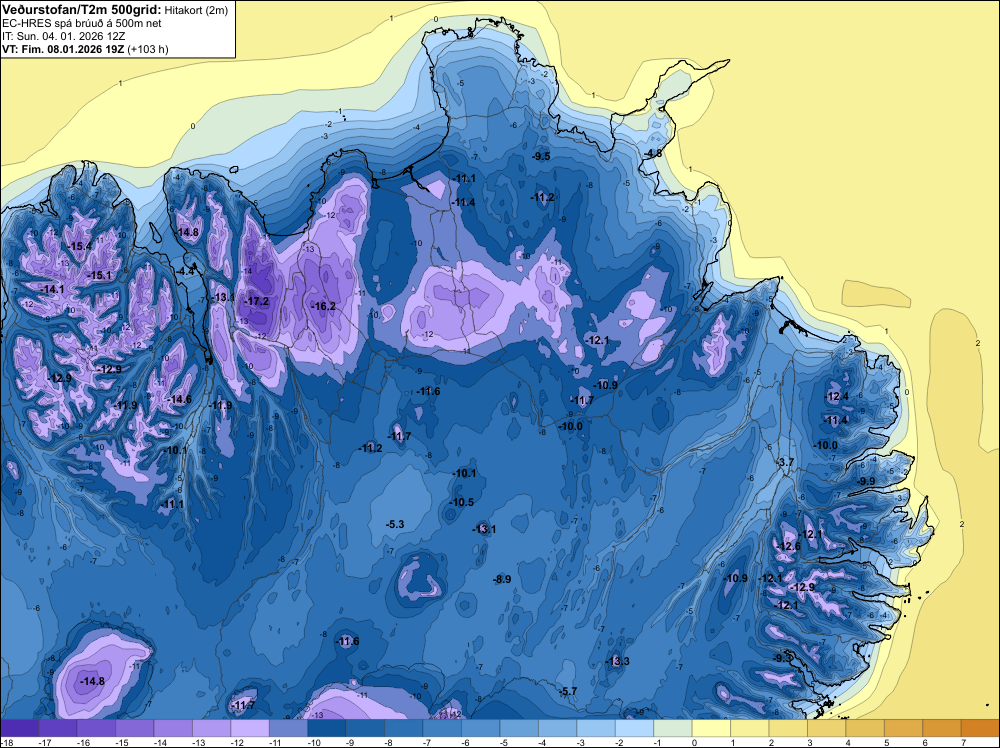Click the forecast lead "(+103 h)" text
Screen dimensions: 1000x748
tap(148, 49)
